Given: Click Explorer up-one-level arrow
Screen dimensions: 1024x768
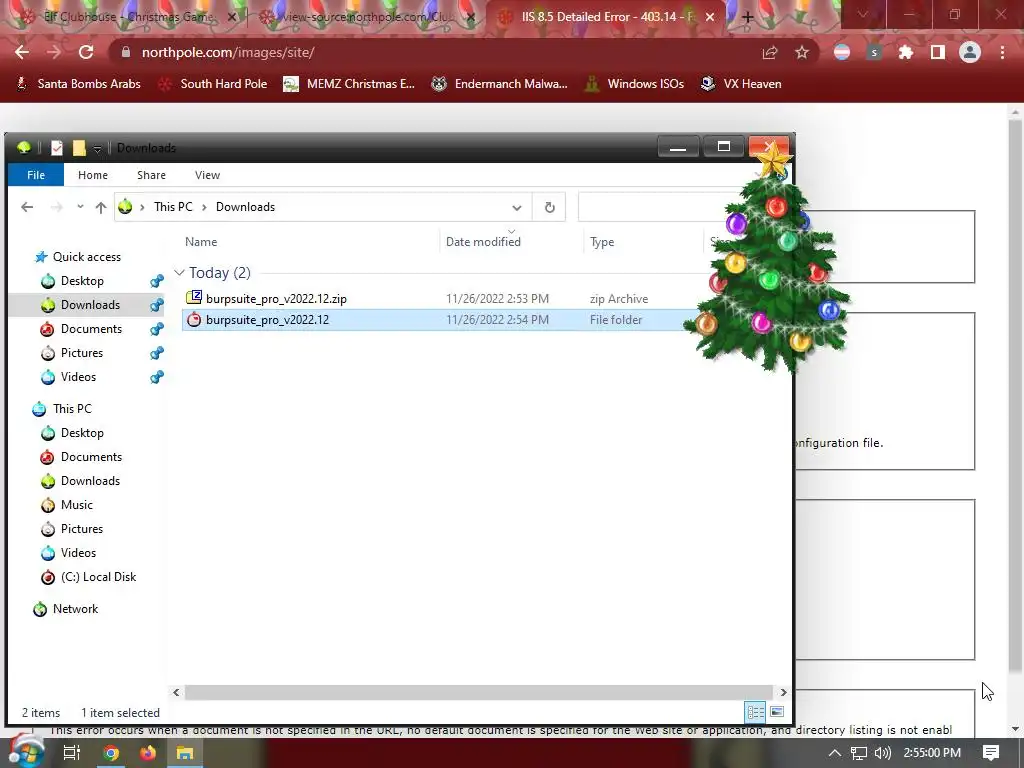Looking at the screenshot, I should coord(101,207).
